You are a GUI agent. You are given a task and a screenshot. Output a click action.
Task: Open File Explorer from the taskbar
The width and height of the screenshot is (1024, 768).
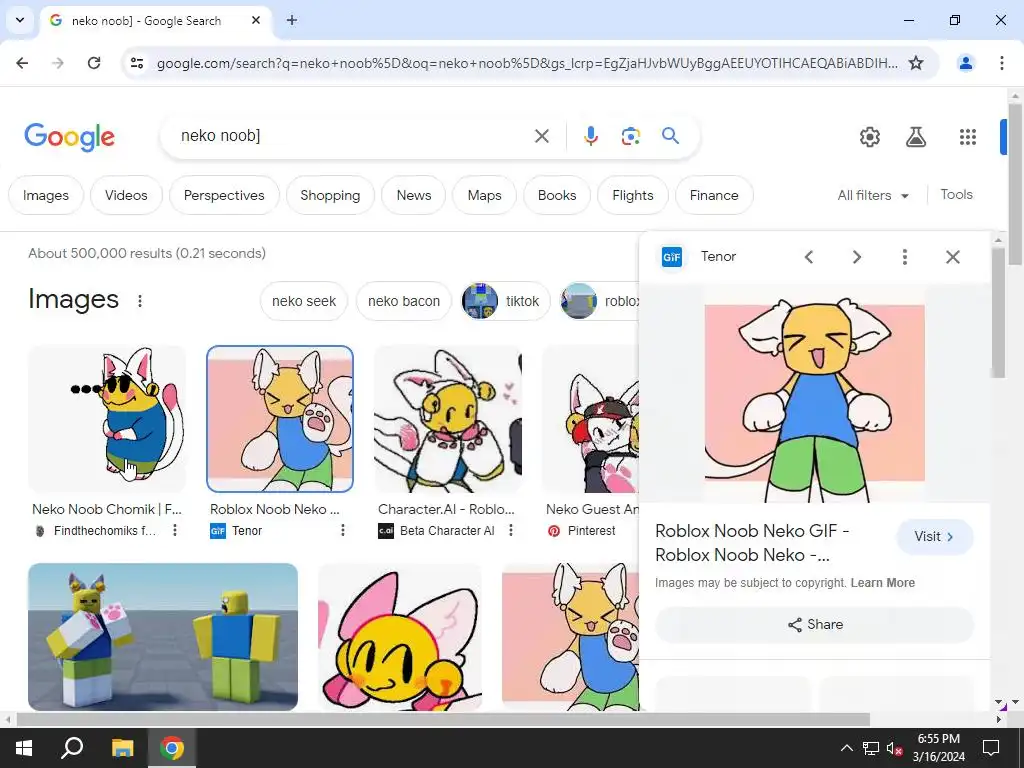(x=122, y=748)
